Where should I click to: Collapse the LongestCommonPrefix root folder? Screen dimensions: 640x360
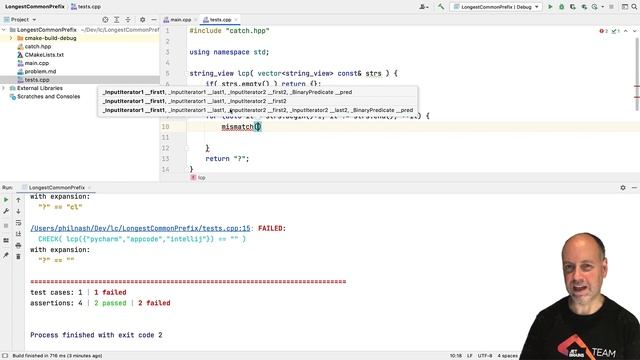(x=4, y=30)
